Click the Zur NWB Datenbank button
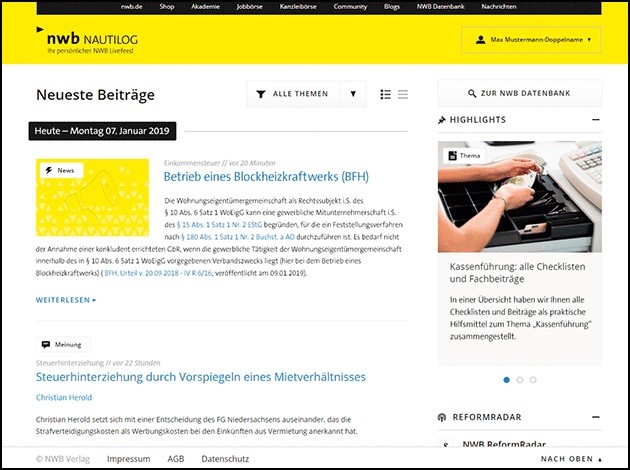 point(519,94)
